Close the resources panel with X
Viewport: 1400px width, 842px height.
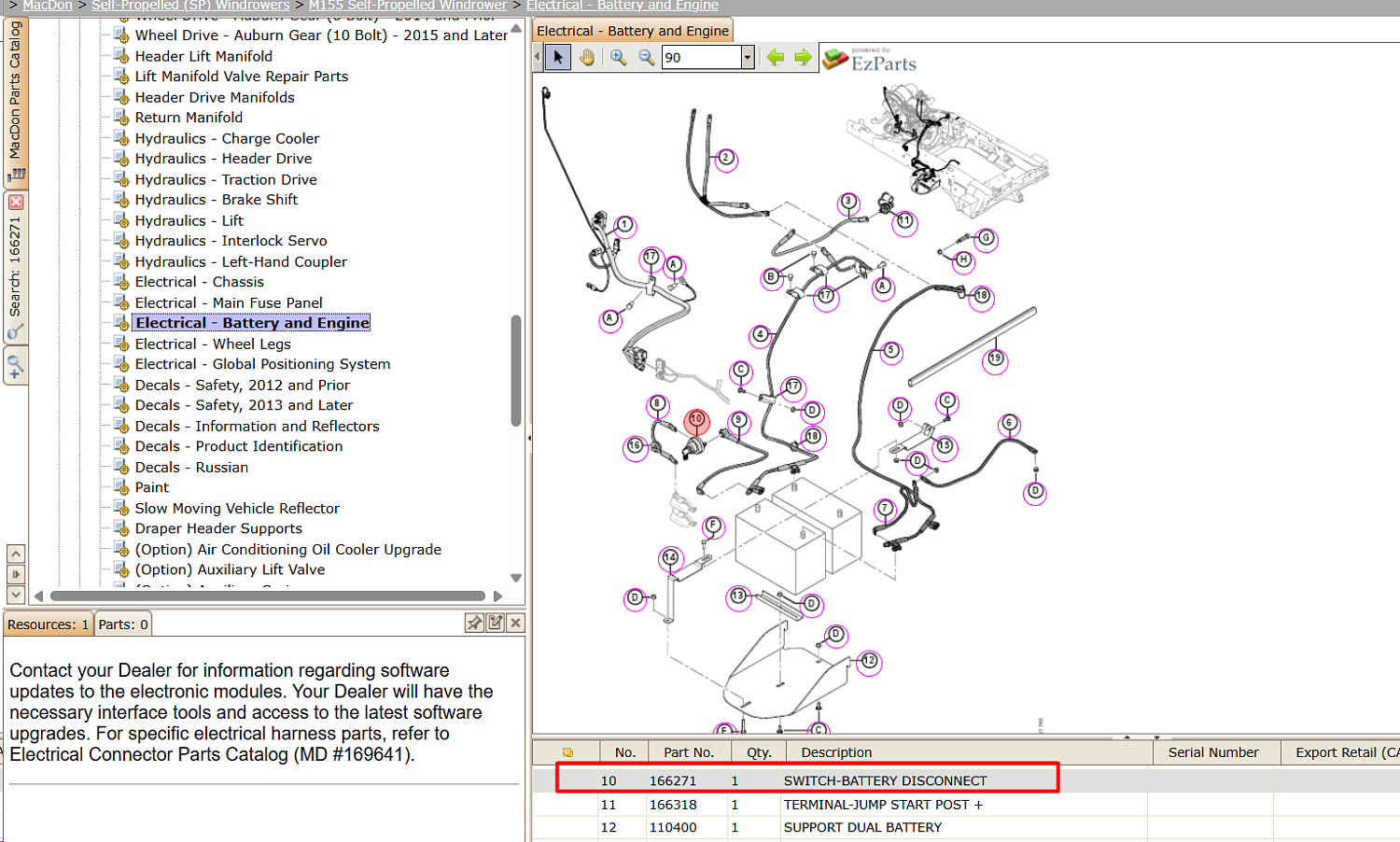point(515,623)
